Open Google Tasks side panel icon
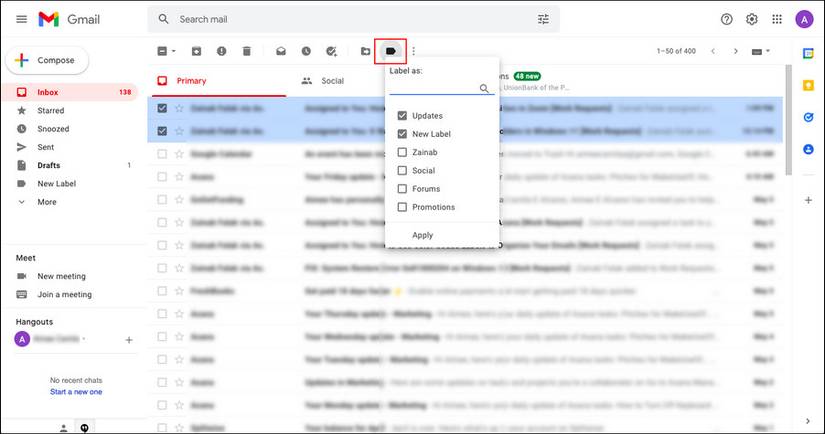 coord(808,117)
